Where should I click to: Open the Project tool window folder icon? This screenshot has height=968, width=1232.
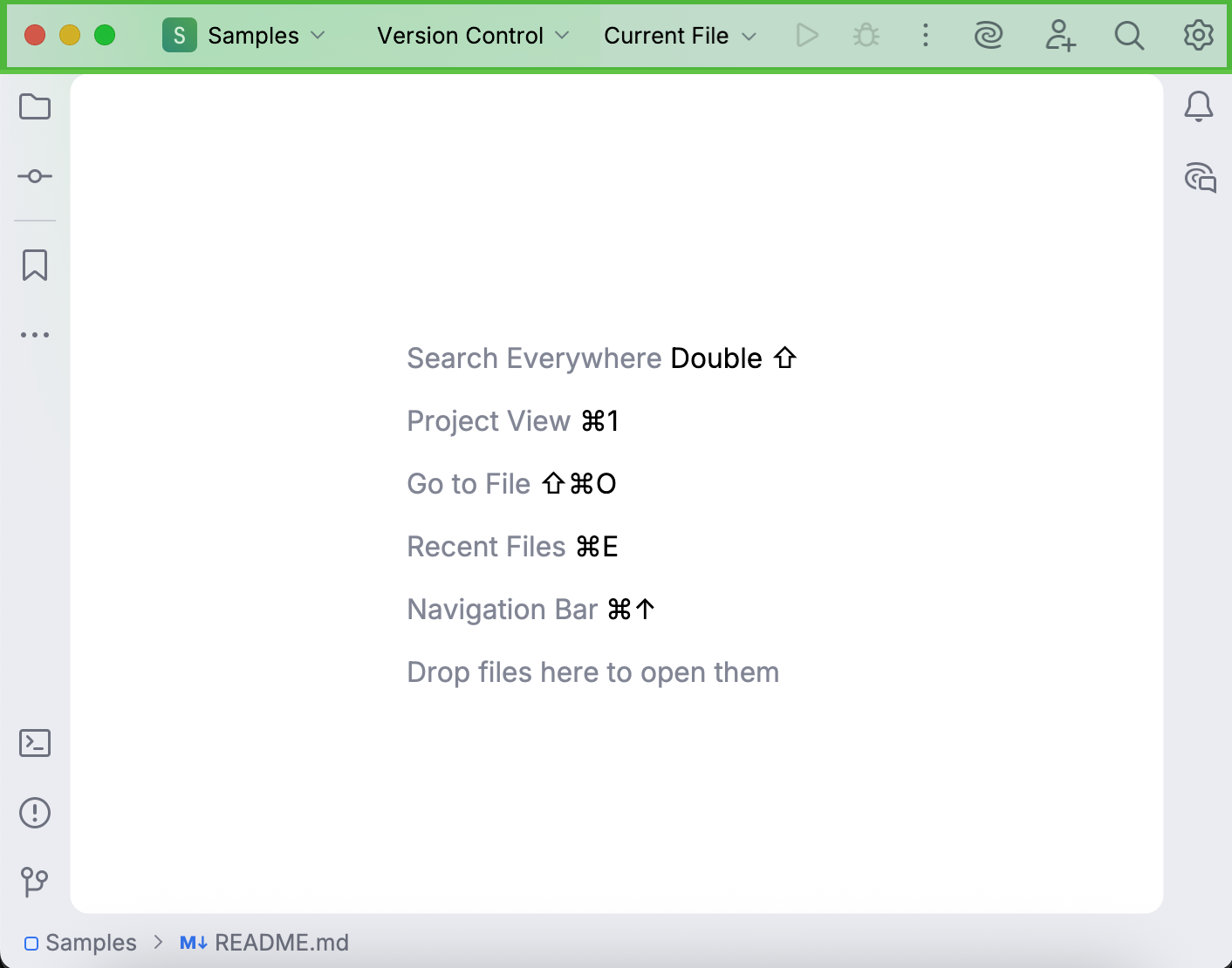point(35,106)
